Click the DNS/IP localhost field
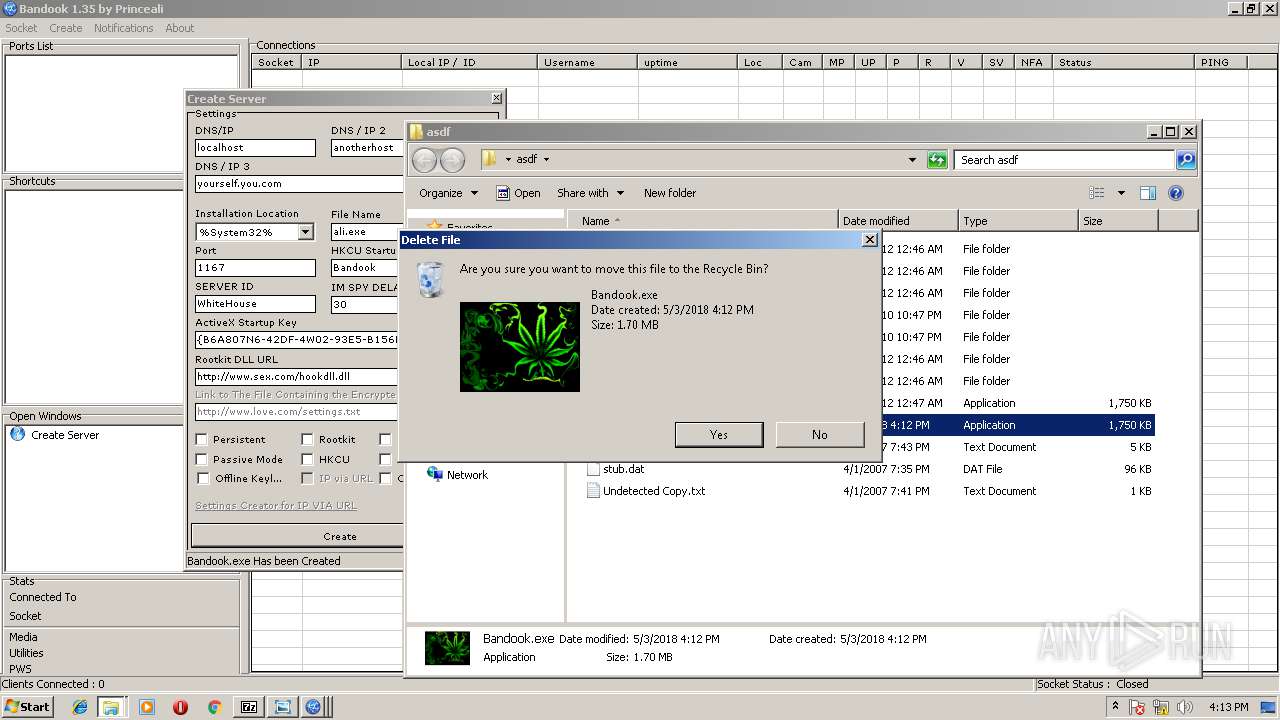Screen dimensions: 1280x720 255,147
